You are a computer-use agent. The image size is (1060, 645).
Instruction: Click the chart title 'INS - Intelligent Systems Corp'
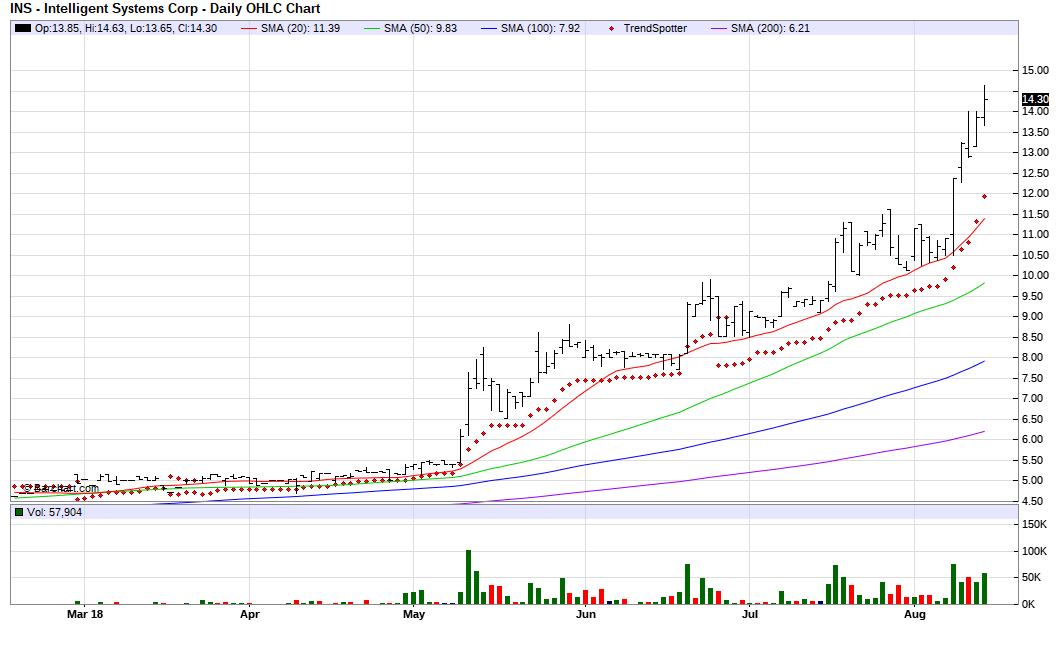click(x=104, y=9)
